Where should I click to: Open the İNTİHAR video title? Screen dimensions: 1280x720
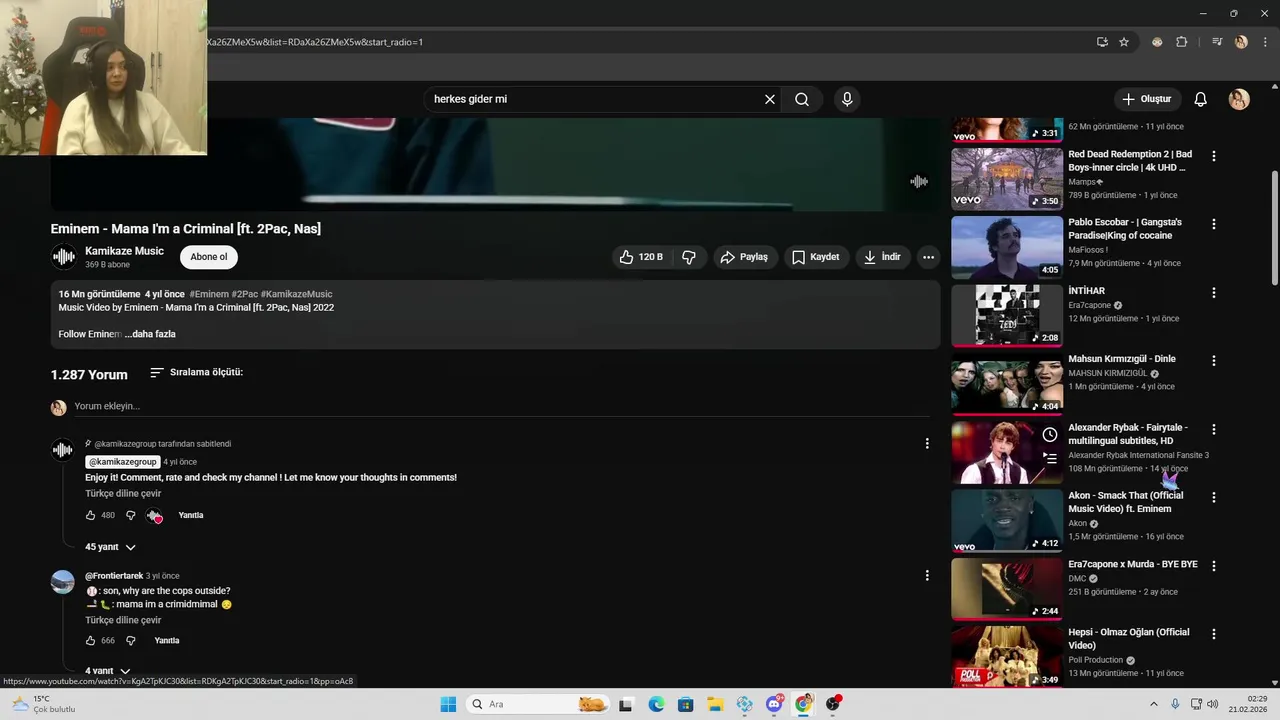1087,291
